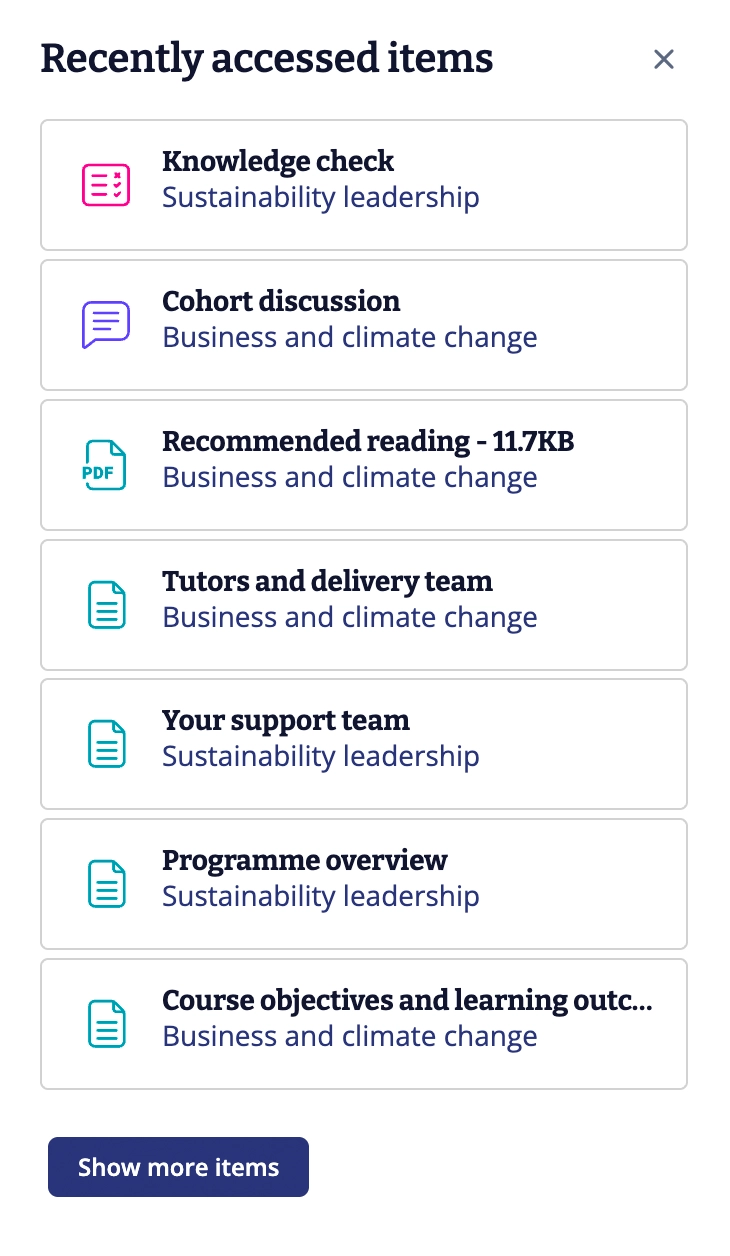Click the PDF icon for Recommended reading
The width and height of the screenshot is (730, 1256).
105,465
